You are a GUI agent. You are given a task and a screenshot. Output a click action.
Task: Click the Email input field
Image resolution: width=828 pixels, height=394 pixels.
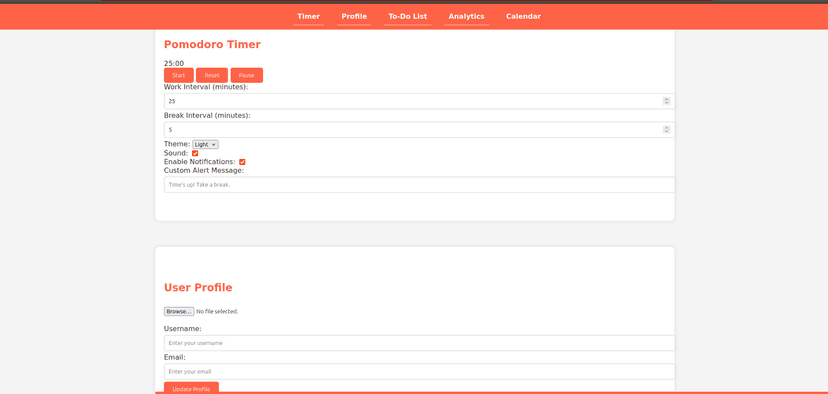tap(419, 371)
